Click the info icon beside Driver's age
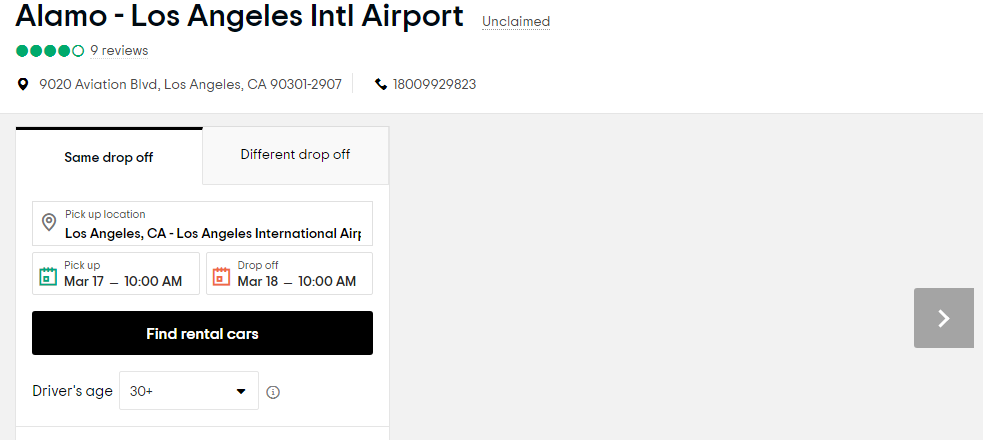Screen dimensions: 983x440 [x=273, y=392]
